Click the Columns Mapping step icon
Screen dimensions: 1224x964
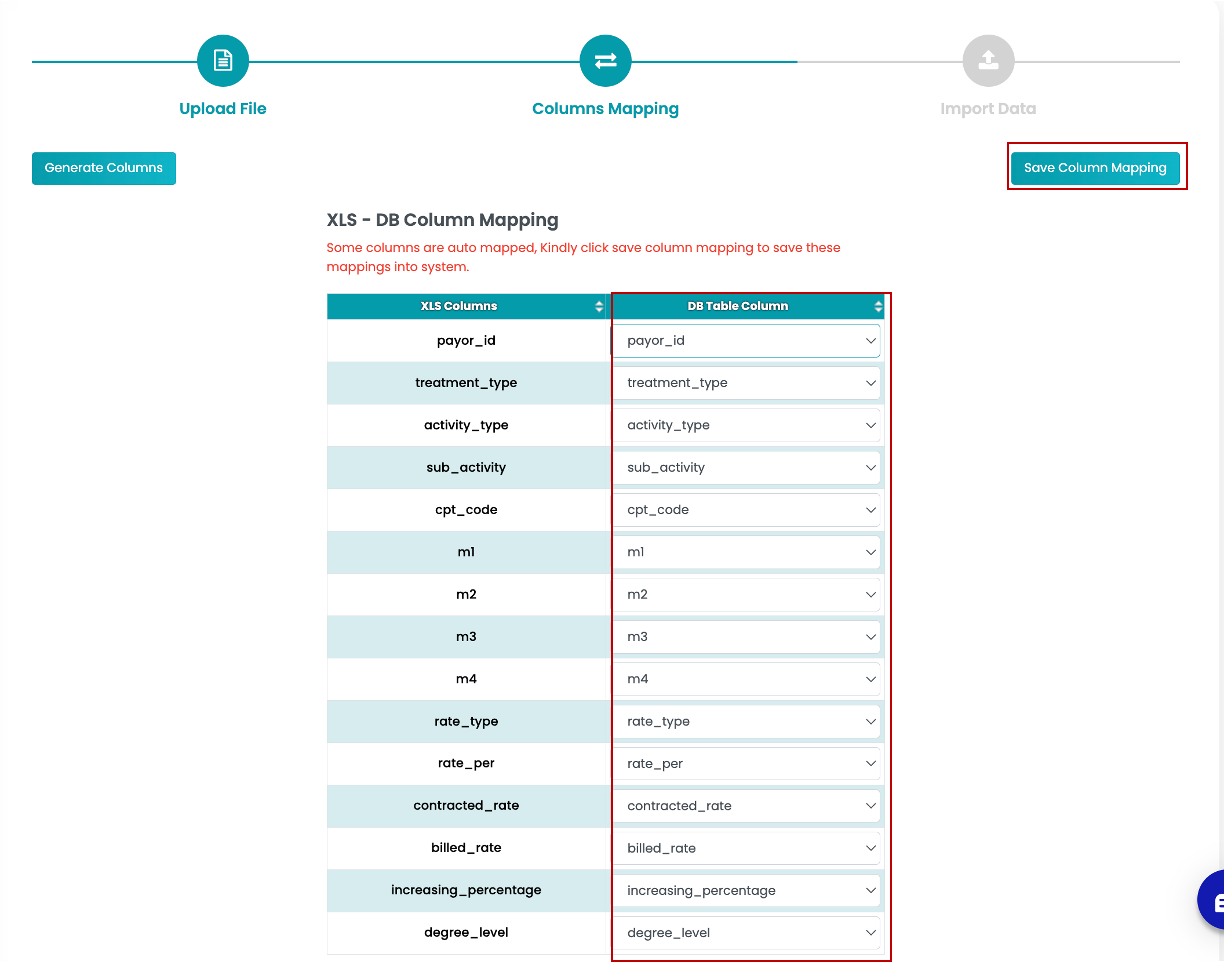(x=606, y=61)
